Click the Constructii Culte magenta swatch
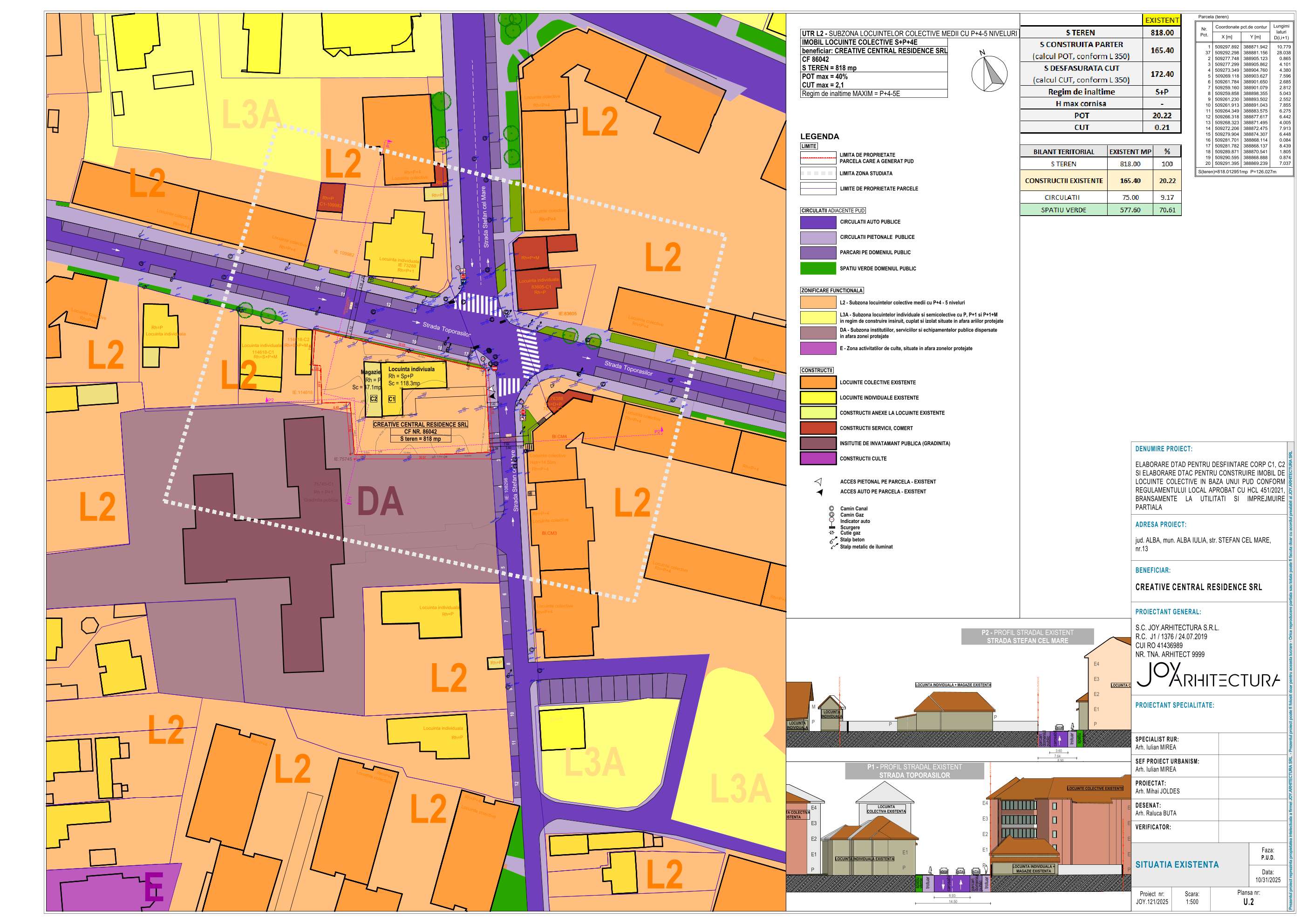1307x924 pixels. coord(818,459)
